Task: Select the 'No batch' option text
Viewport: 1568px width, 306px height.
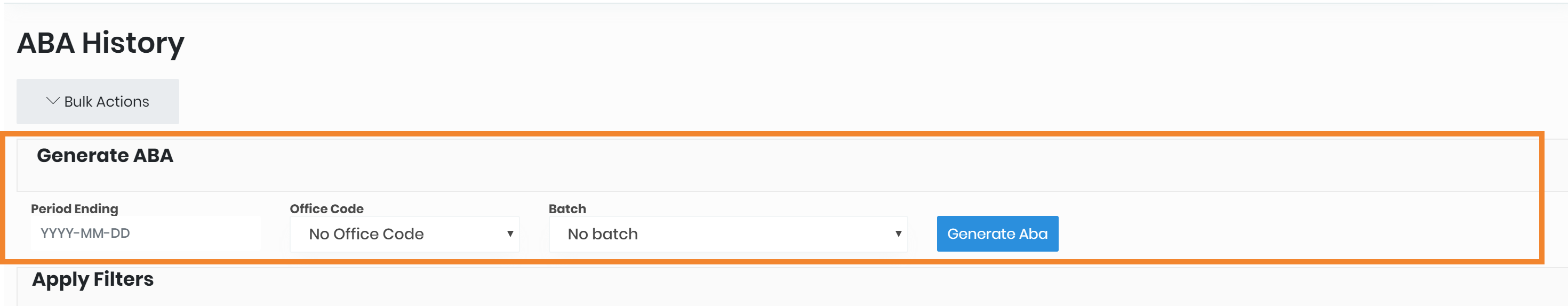Action: coord(602,234)
